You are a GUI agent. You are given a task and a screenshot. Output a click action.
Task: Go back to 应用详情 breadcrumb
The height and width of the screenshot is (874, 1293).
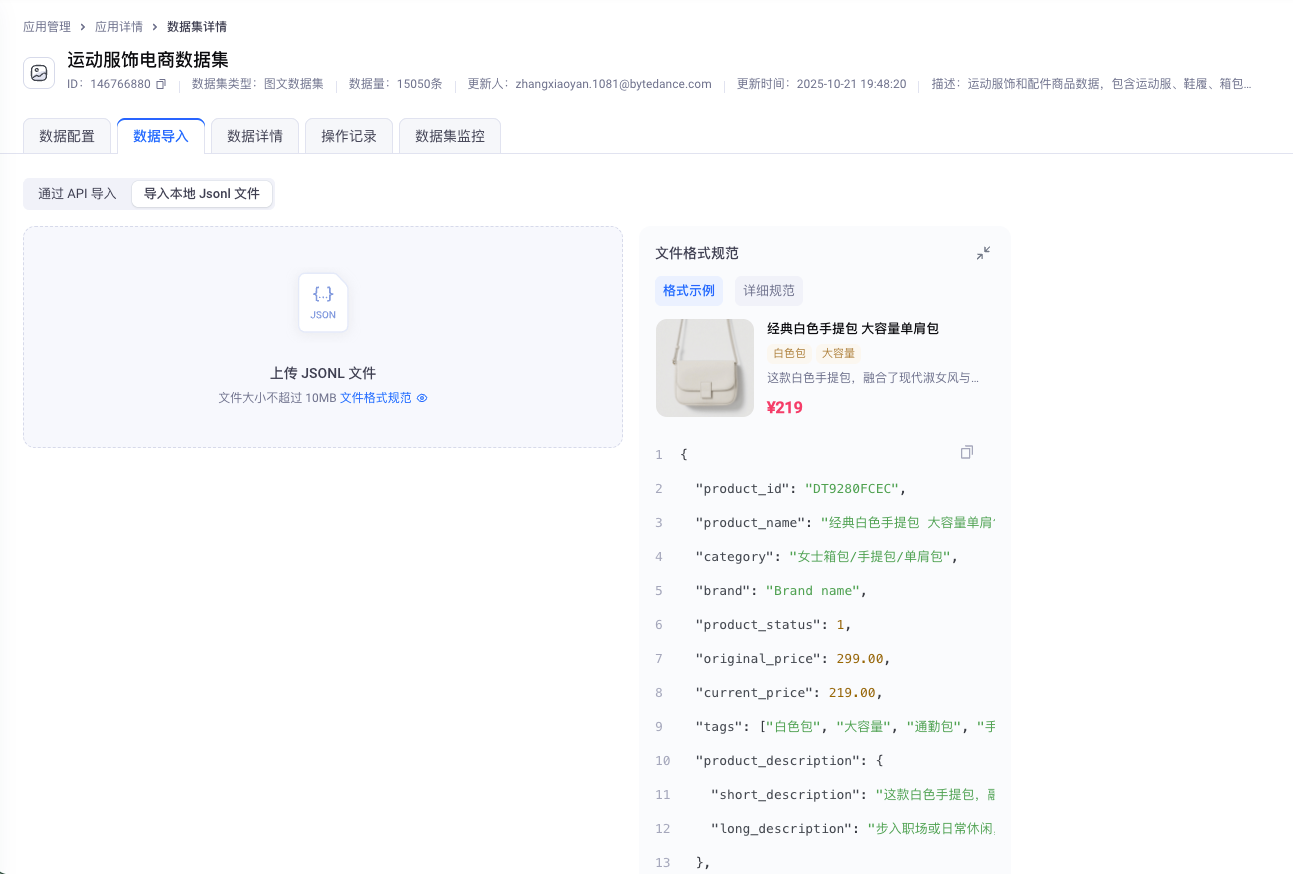119,27
